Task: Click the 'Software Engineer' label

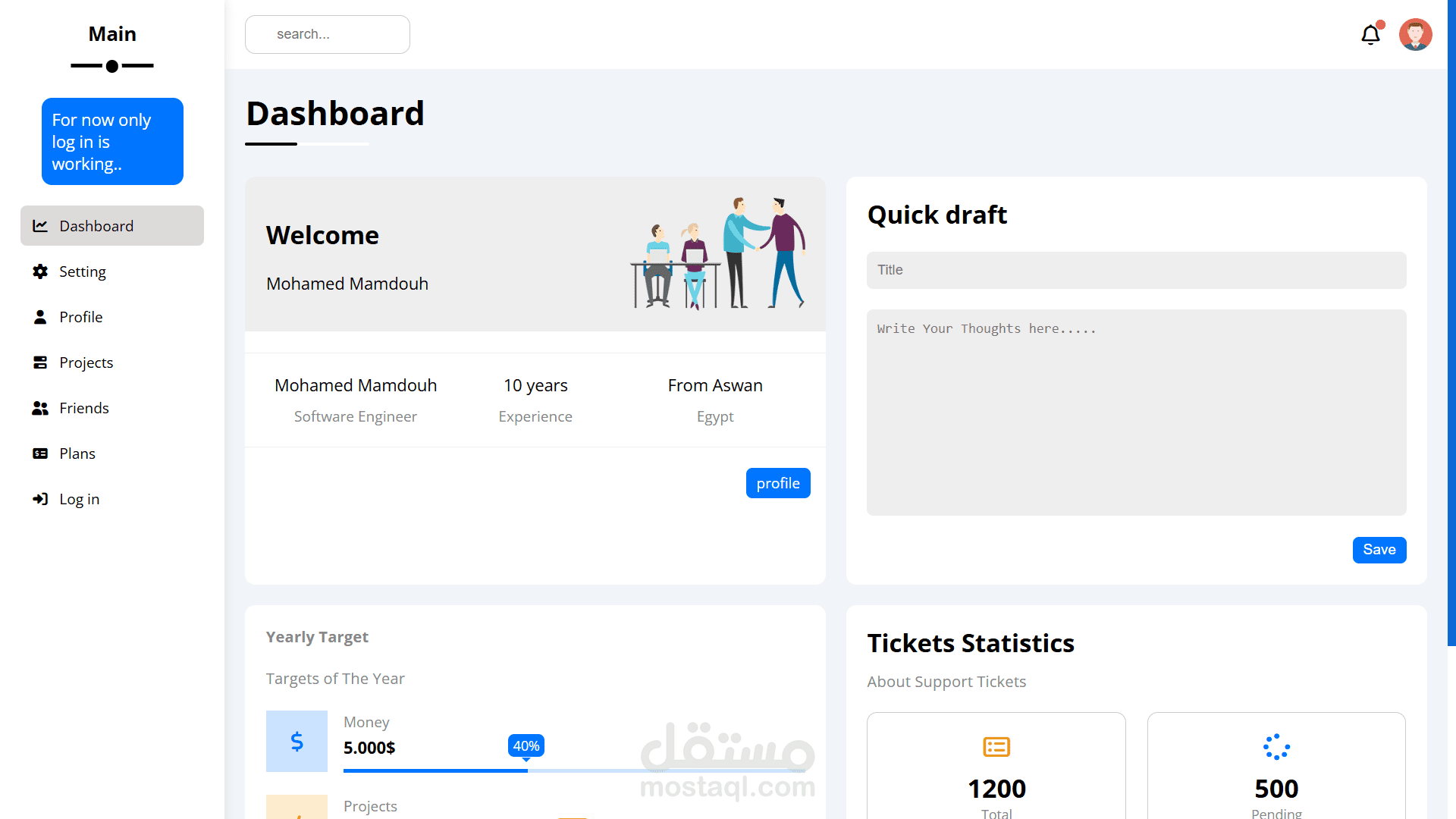Action: 356,416
